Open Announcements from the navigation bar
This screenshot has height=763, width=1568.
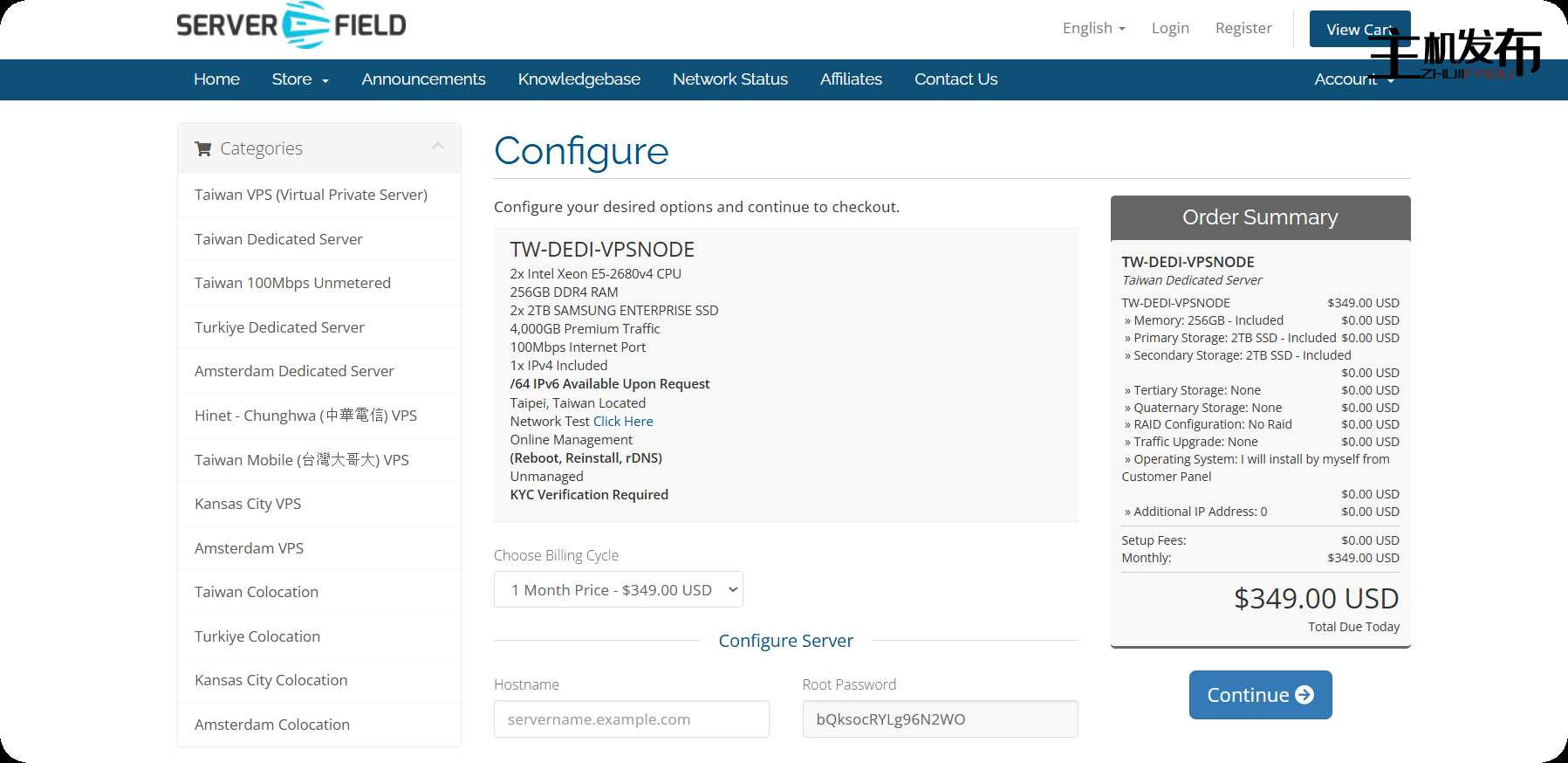(x=423, y=79)
